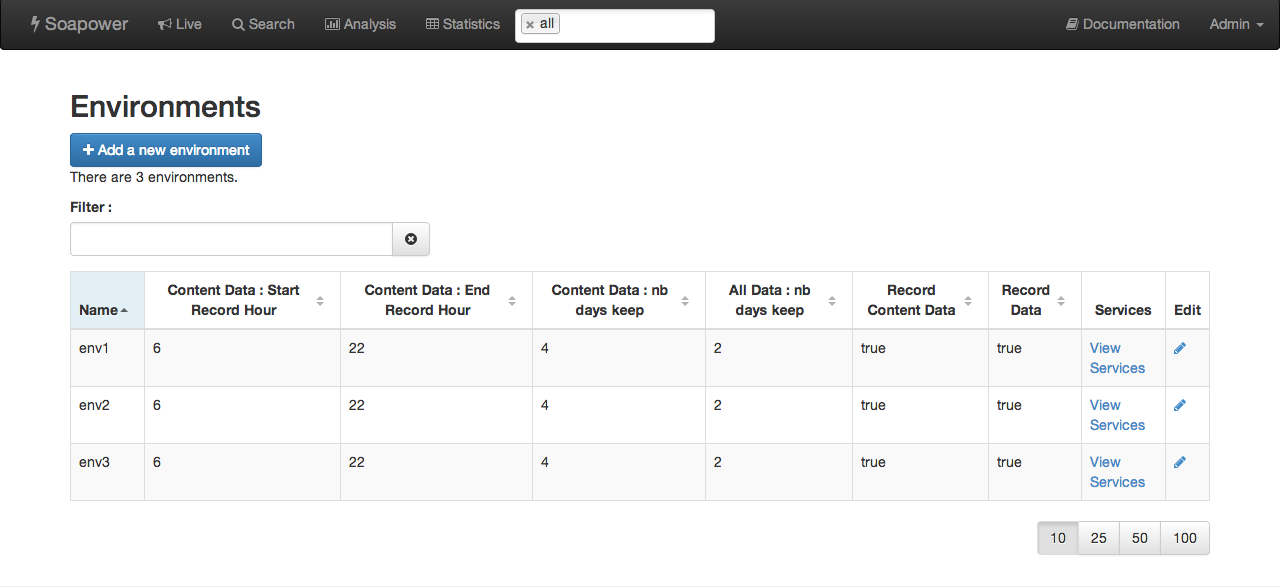Click the Soapower brand logo

pos(79,24)
